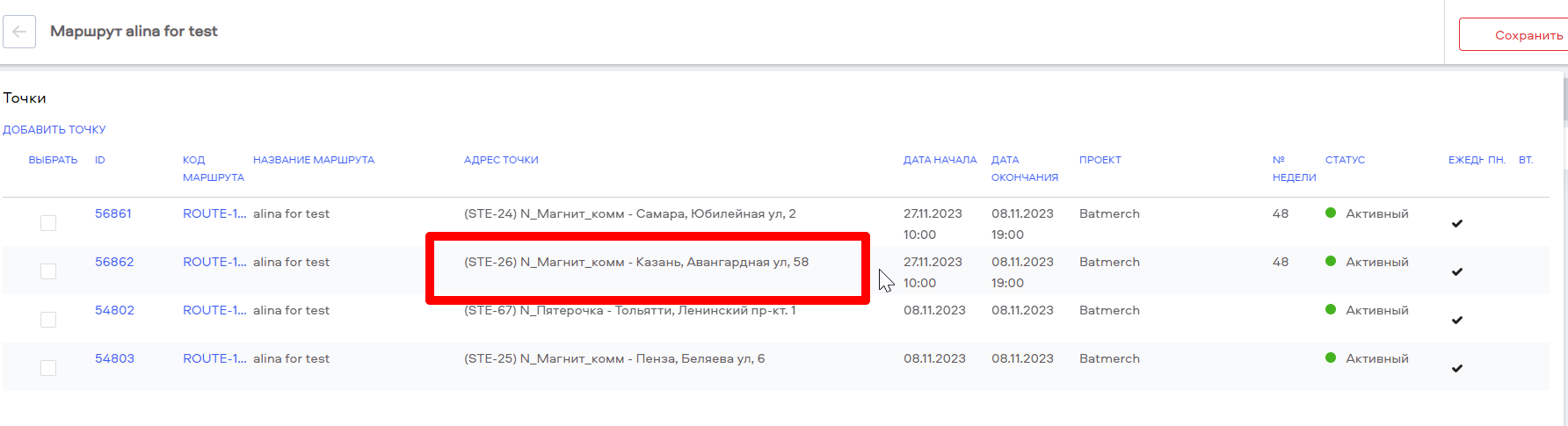Click ДОБАВИТЬ ТОЧКУ link
This screenshot has height=426, width=1568.
coord(54,129)
